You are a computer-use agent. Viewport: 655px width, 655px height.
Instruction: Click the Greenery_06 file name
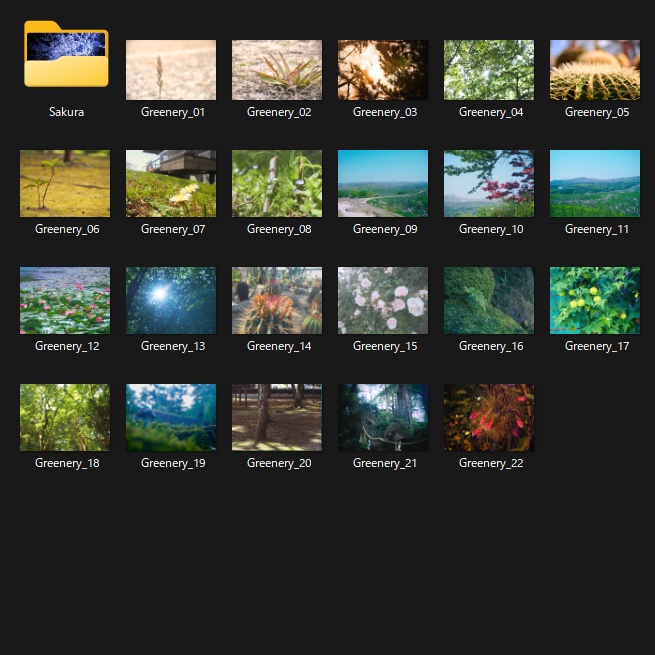click(67, 229)
